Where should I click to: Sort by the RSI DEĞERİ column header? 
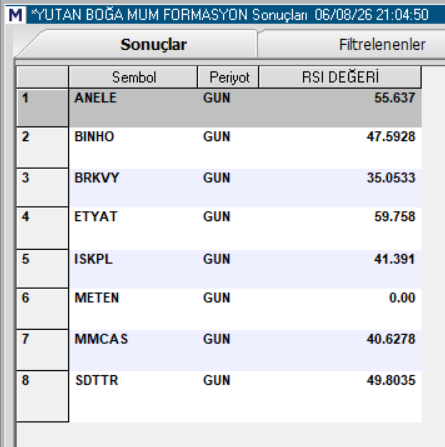pyautogui.click(x=340, y=77)
